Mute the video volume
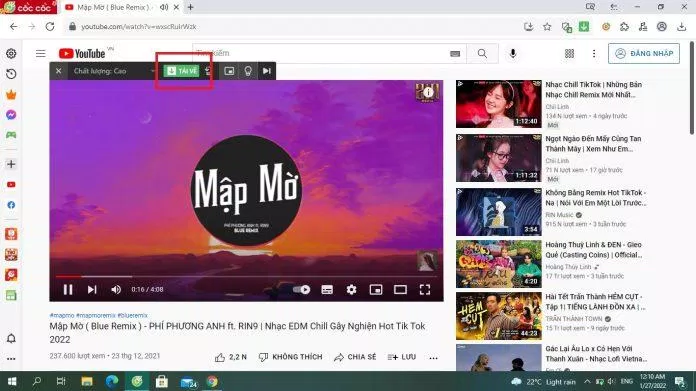Image resolution: width=696 pixels, height=391 pixels. pyautogui.click(x=116, y=290)
